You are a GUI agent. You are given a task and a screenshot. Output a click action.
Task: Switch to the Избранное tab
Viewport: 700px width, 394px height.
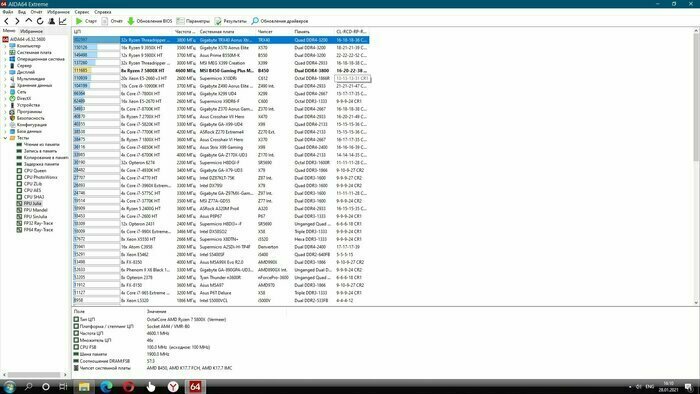point(31,31)
